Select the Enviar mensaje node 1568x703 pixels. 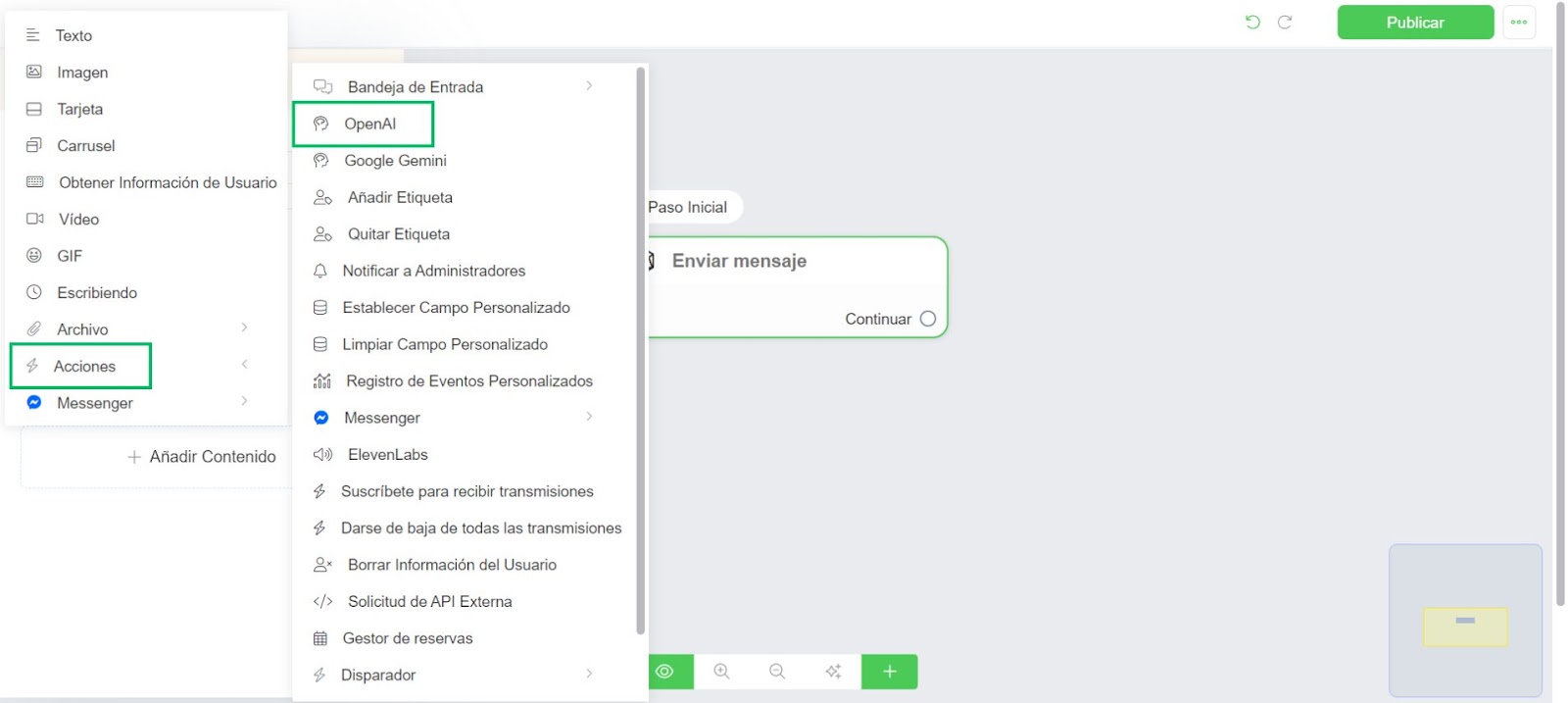(x=798, y=287)
